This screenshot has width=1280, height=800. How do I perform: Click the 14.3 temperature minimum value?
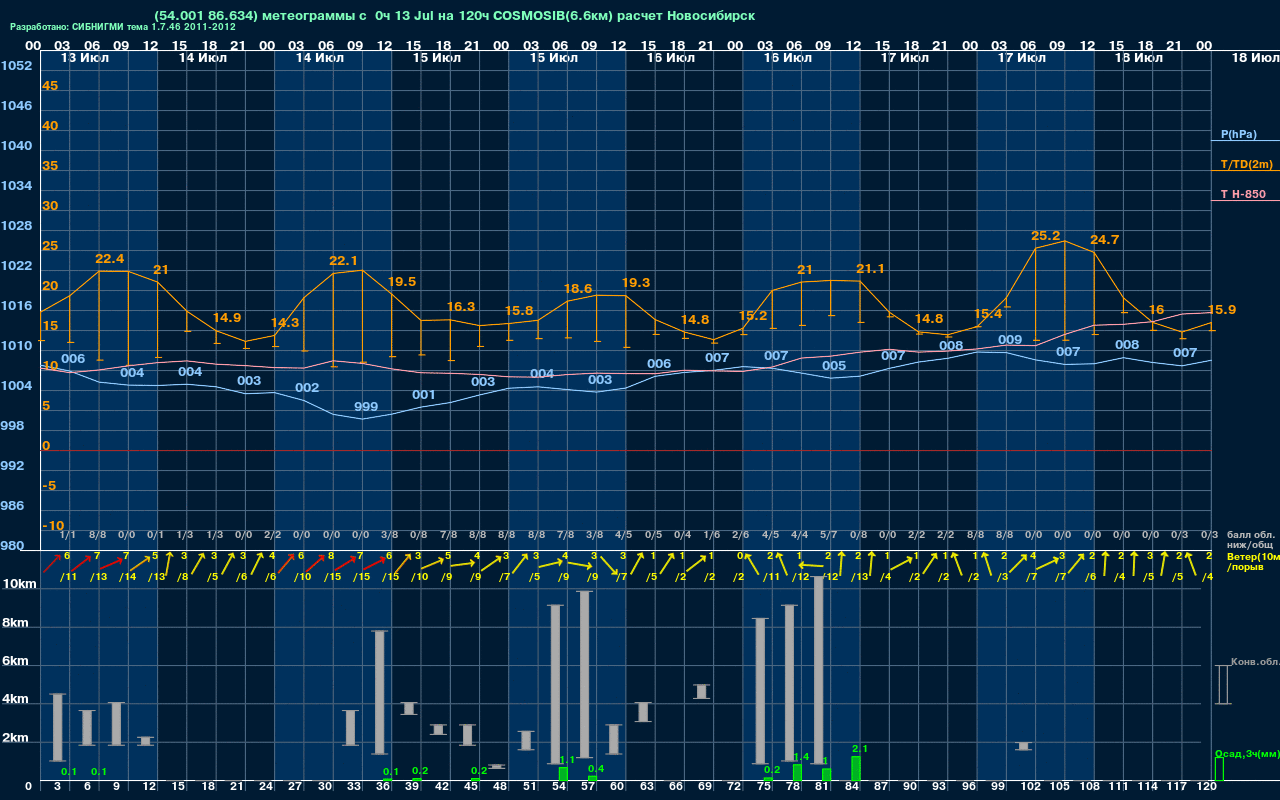click(x=285, y=323)
